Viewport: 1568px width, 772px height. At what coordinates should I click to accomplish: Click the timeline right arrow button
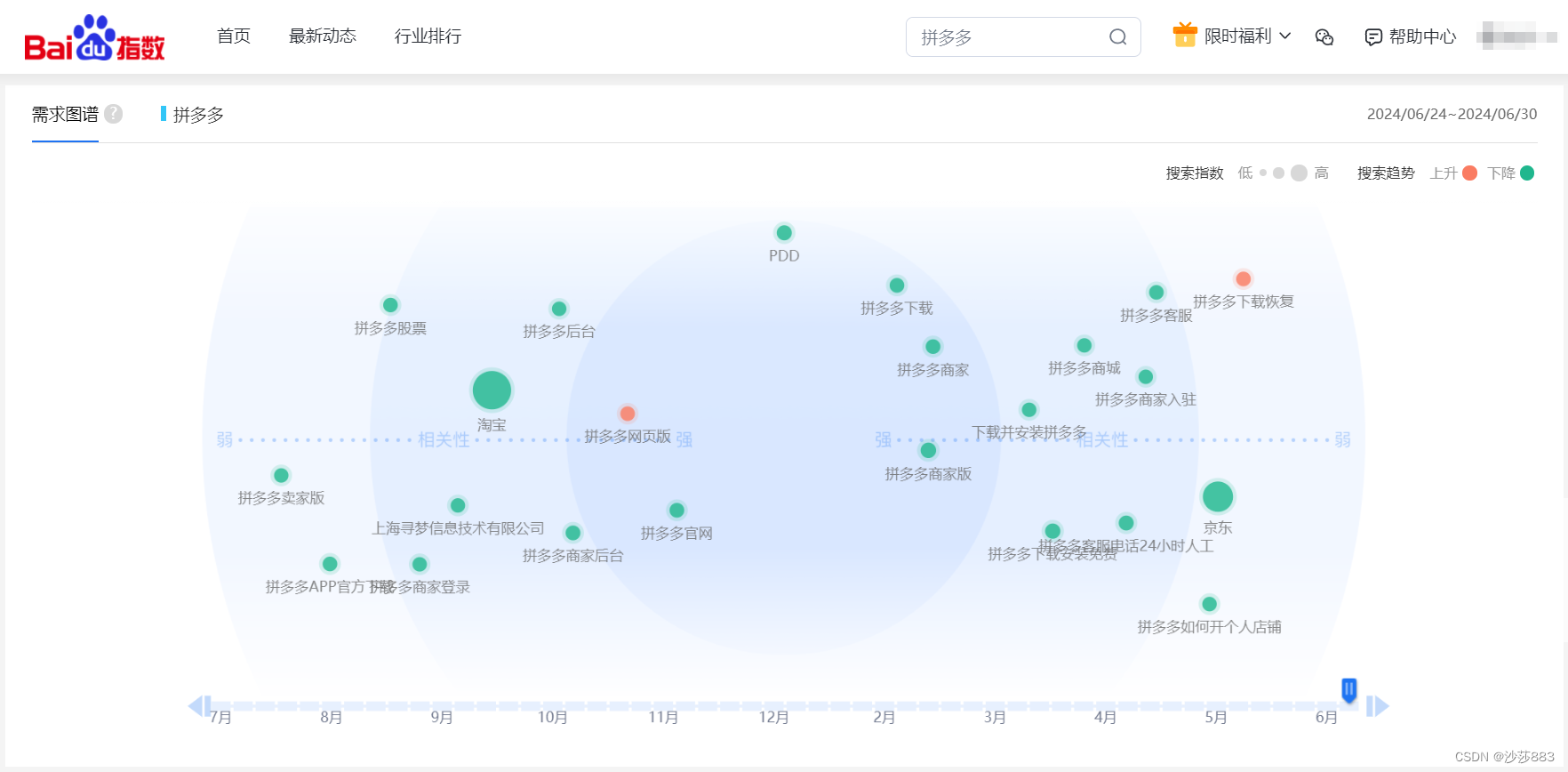pos(1378,706)
